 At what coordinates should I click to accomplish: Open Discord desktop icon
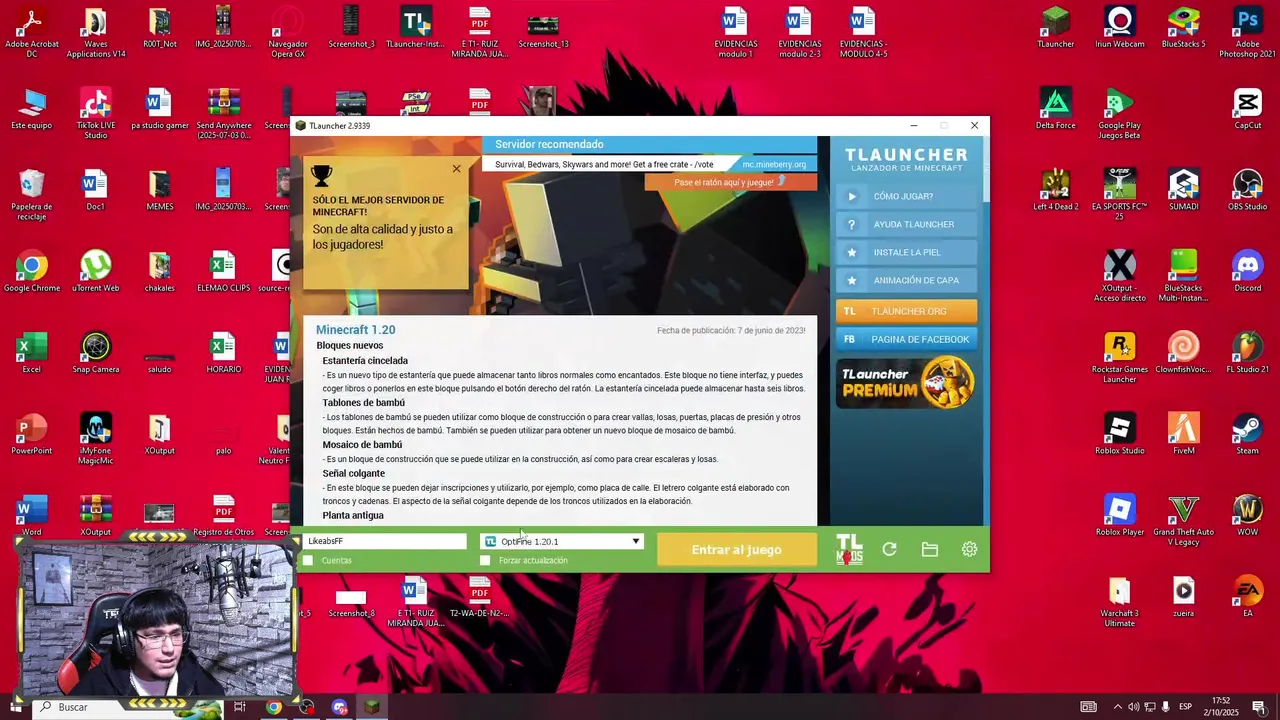1247,271
